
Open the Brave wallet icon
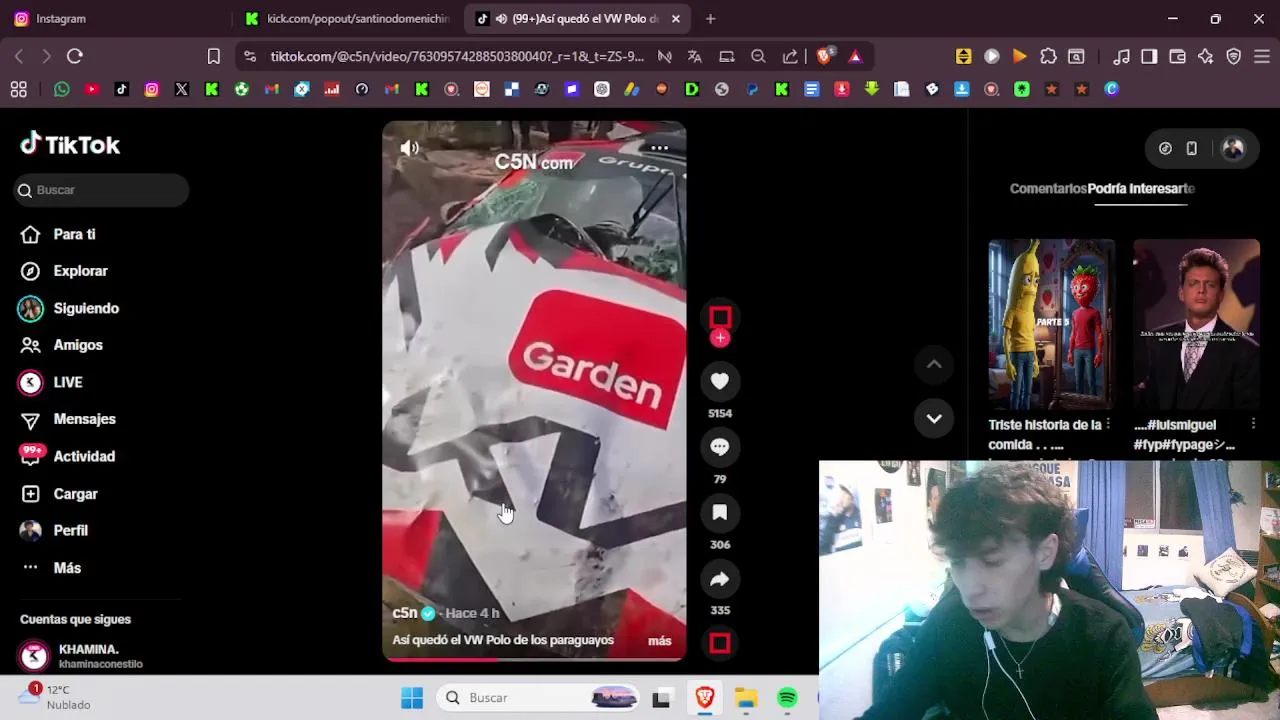pyautogui.click(x=1177, y=57)
